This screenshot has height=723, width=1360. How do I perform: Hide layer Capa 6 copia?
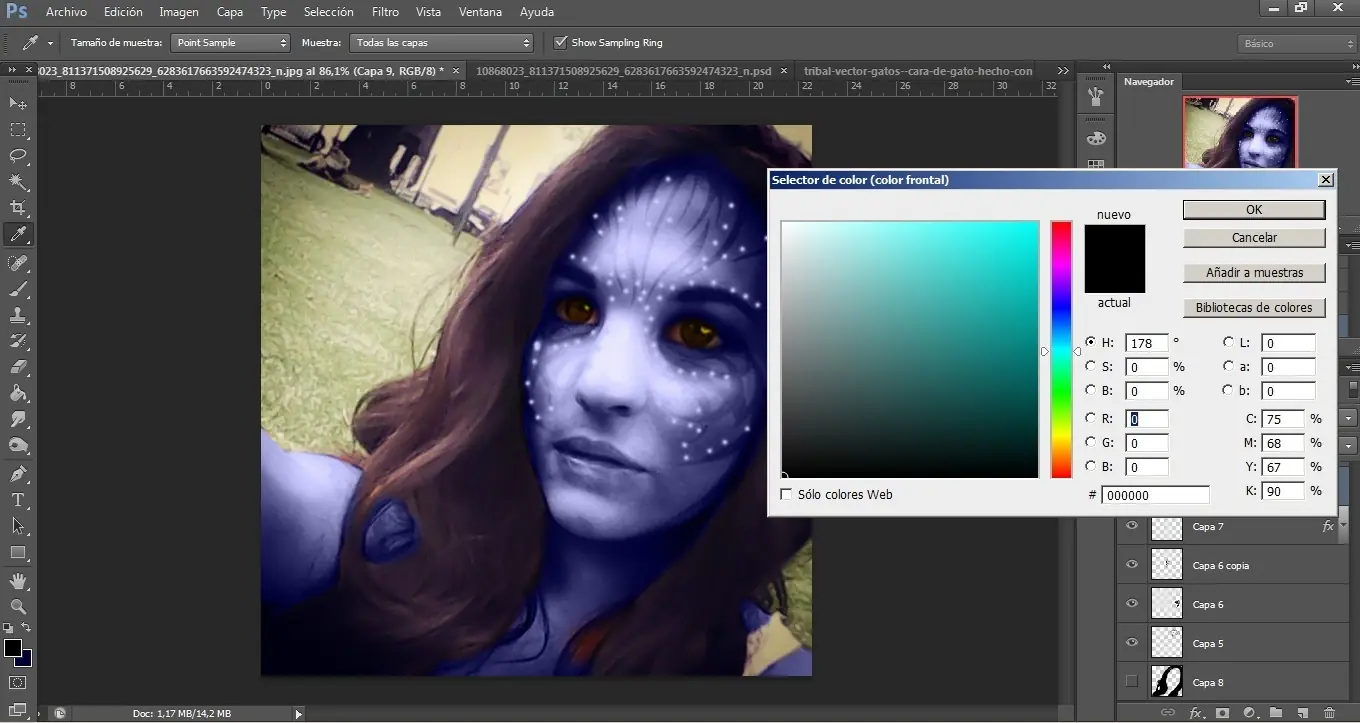[x=1132, y=565]
